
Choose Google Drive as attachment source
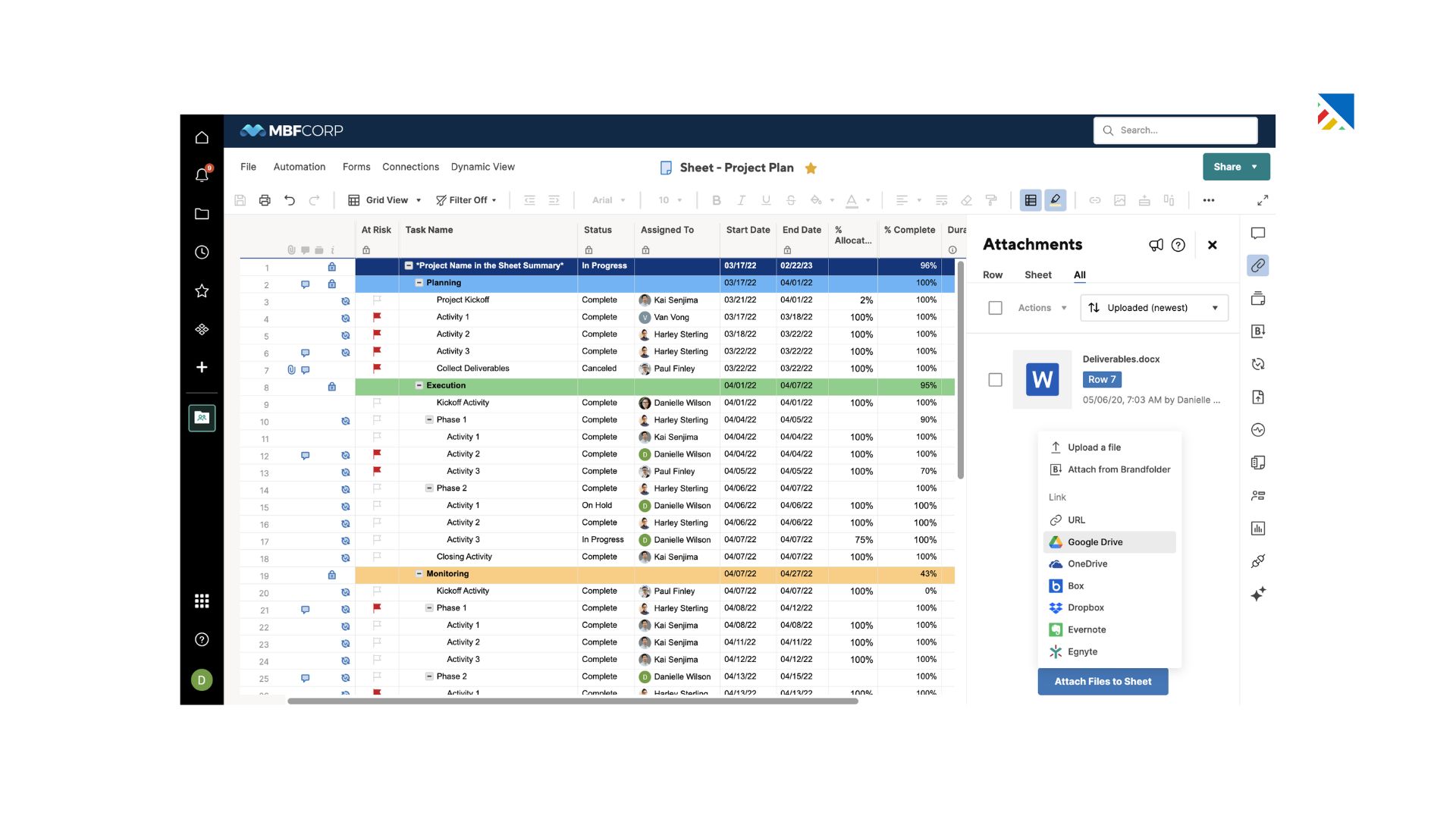[1095, 541]
